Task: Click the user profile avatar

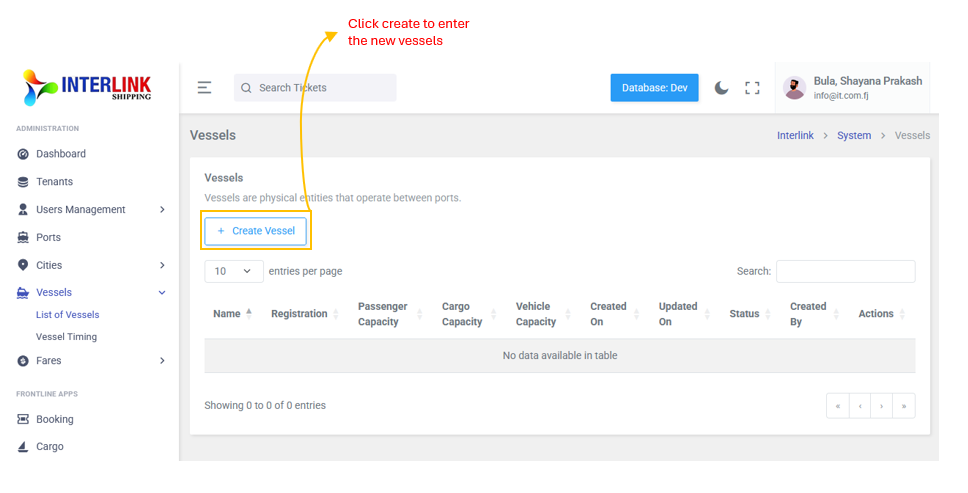Action: click(x=794, y=88)
